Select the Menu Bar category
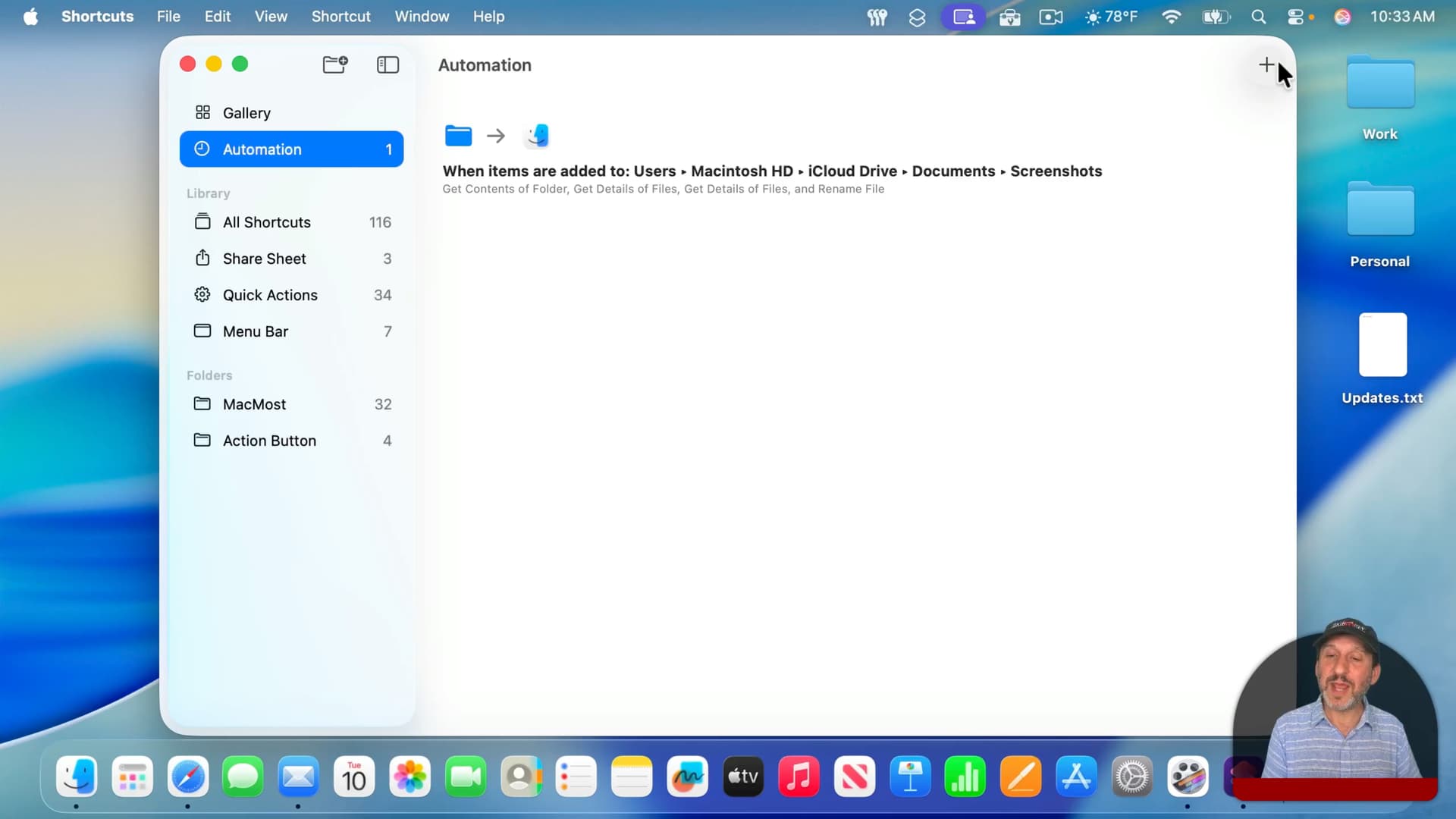 pyautogui.click(x=255, y=331)
